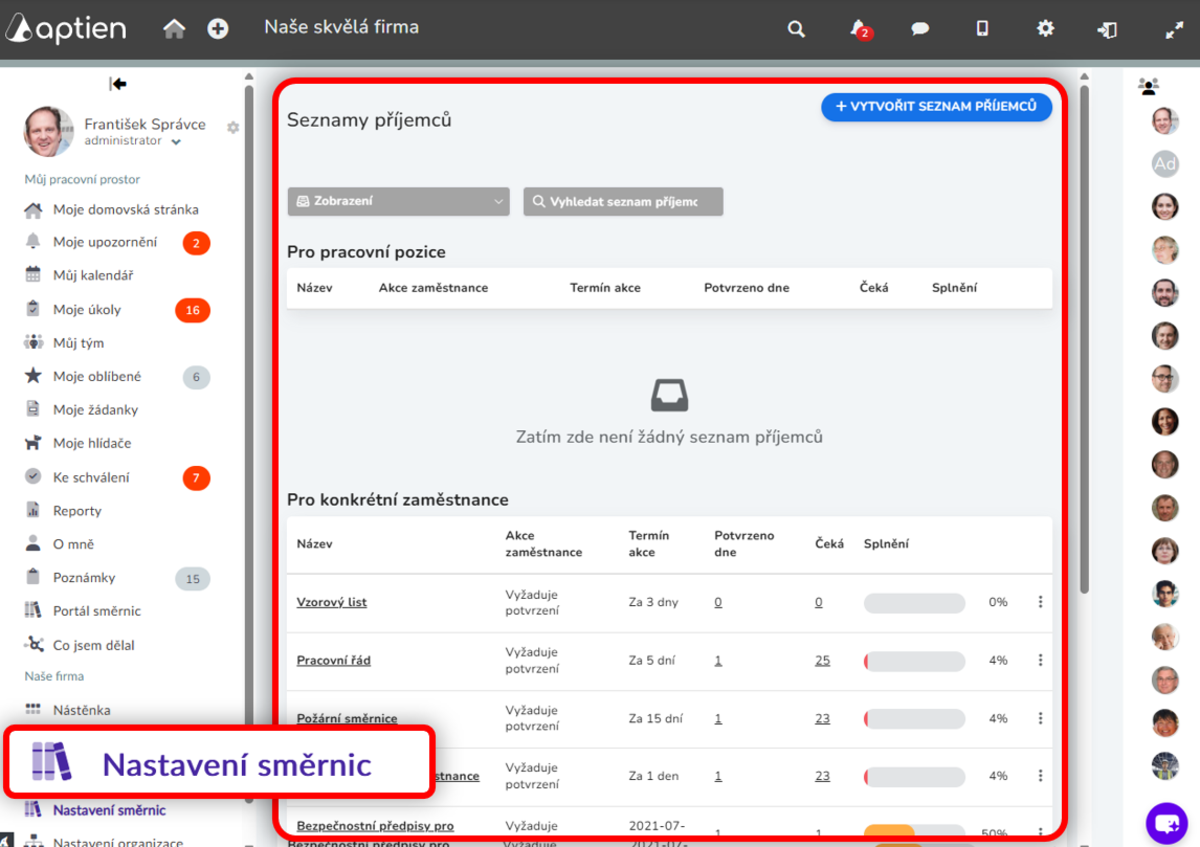
Task: Open the settings gear icon
Action: point(1045,29)
